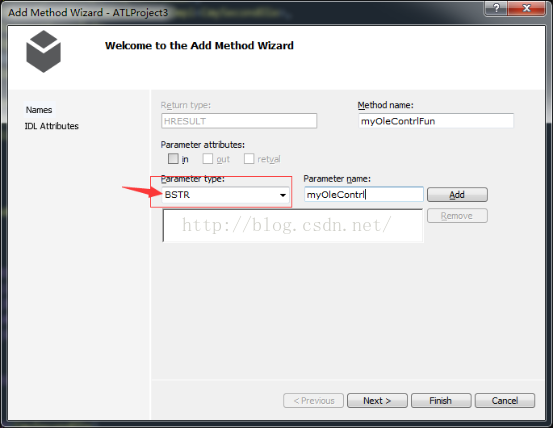This screenshot has height=429, width=554.
Task: Switch to IDL Attributes page
Action: tap(52, 126)
